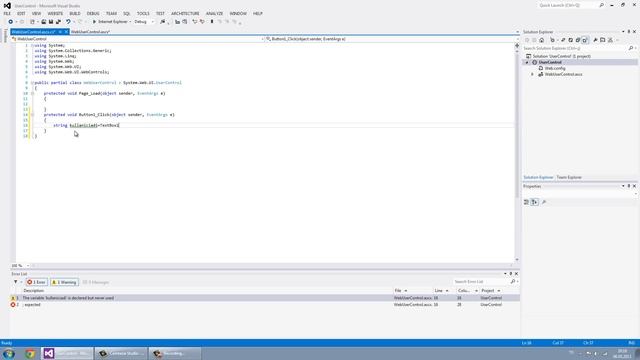Click the Sync with Active Document icon
The width and height of the screenshot is (640, 360).
[x=563, y=40]
